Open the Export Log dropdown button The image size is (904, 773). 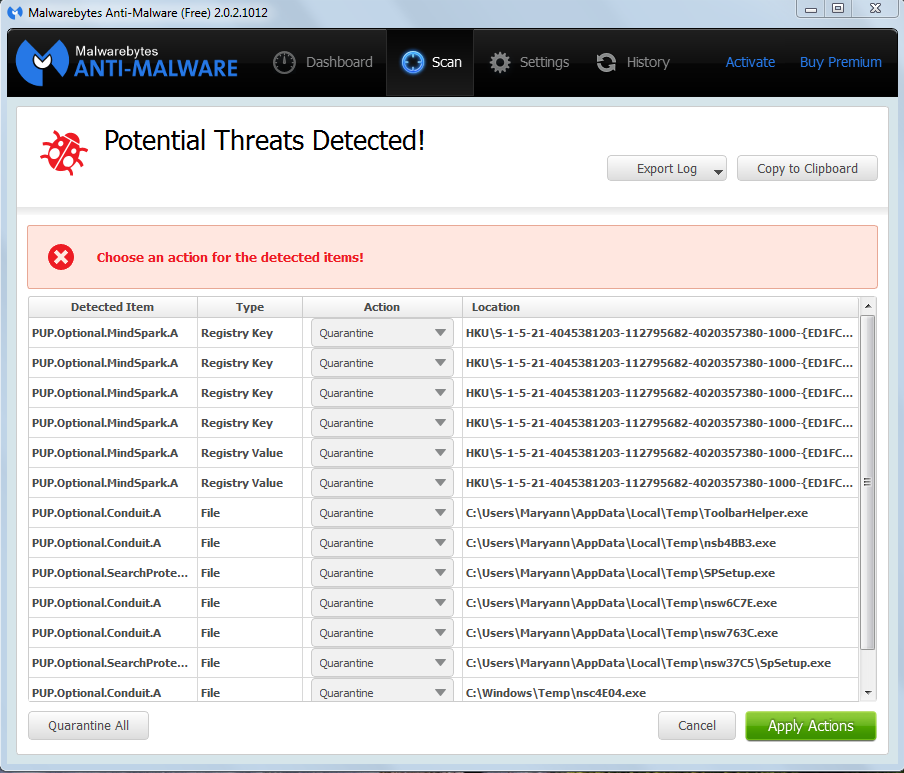coord(666,168)
